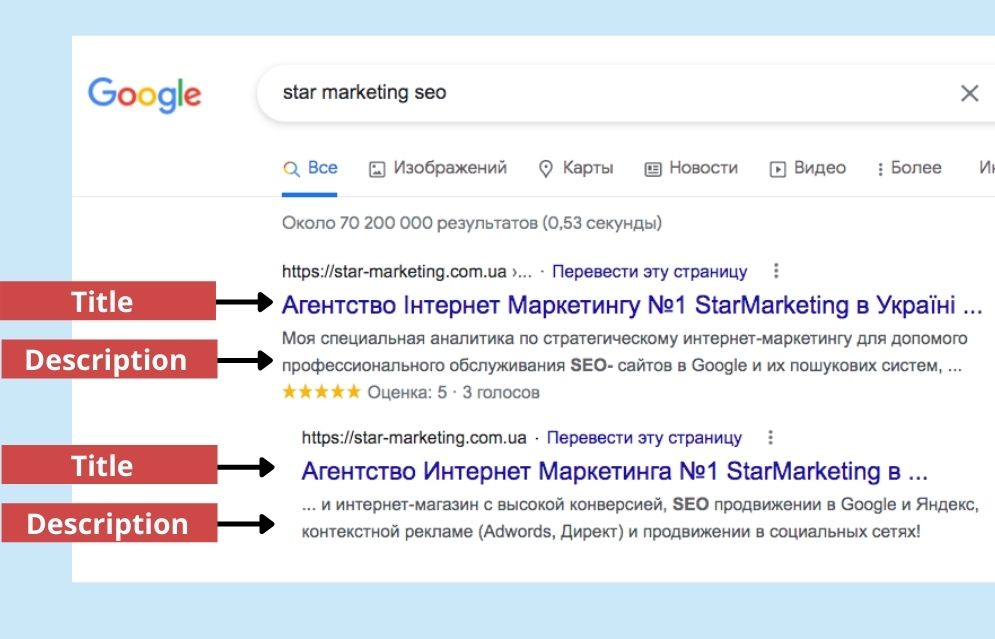Click the Images tab picture icon
The height and width of the screenshot is (639, 995).
(377, 169)
